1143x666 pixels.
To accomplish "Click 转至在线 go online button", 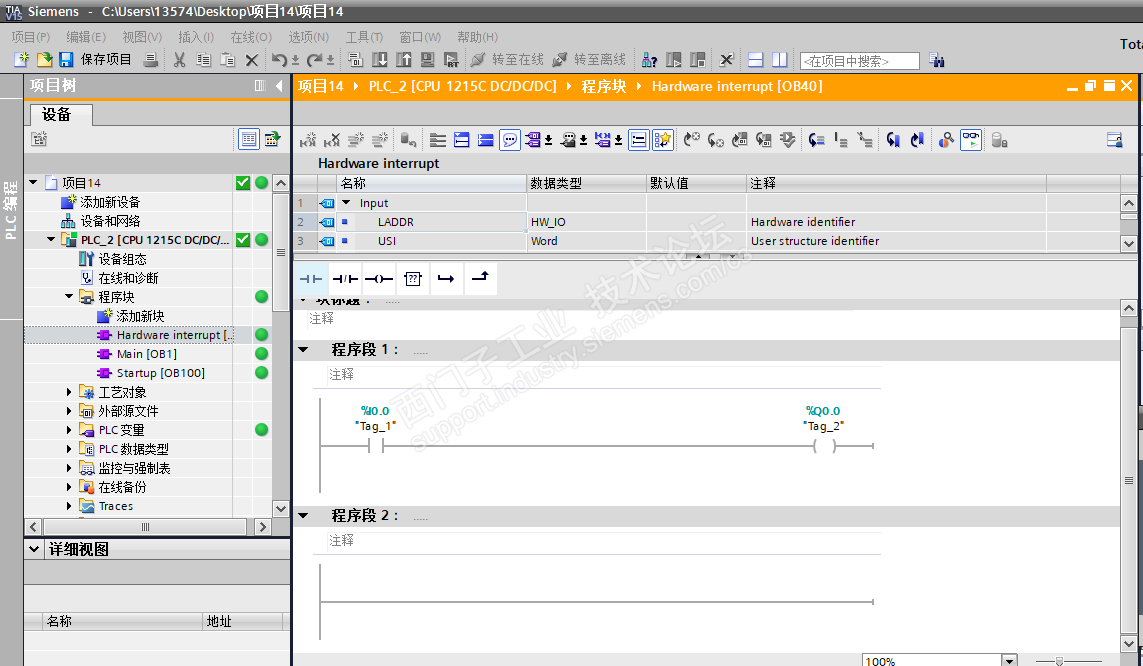I will click(507, 60).
